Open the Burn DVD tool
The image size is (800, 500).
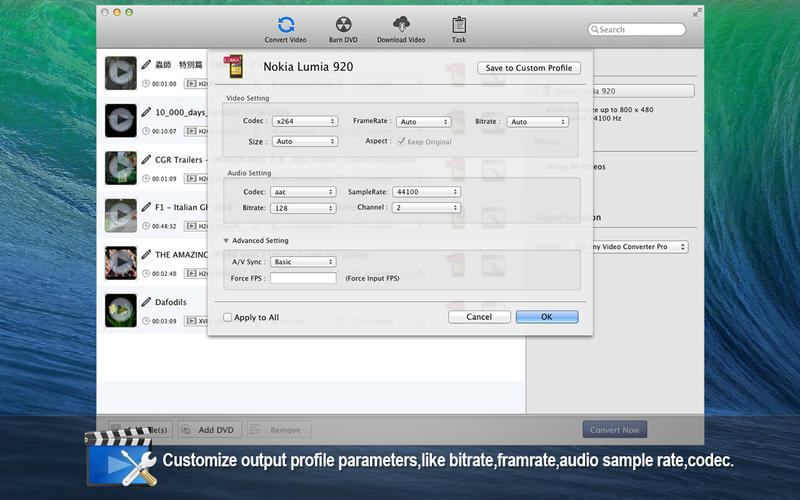(x=341, y=26)
